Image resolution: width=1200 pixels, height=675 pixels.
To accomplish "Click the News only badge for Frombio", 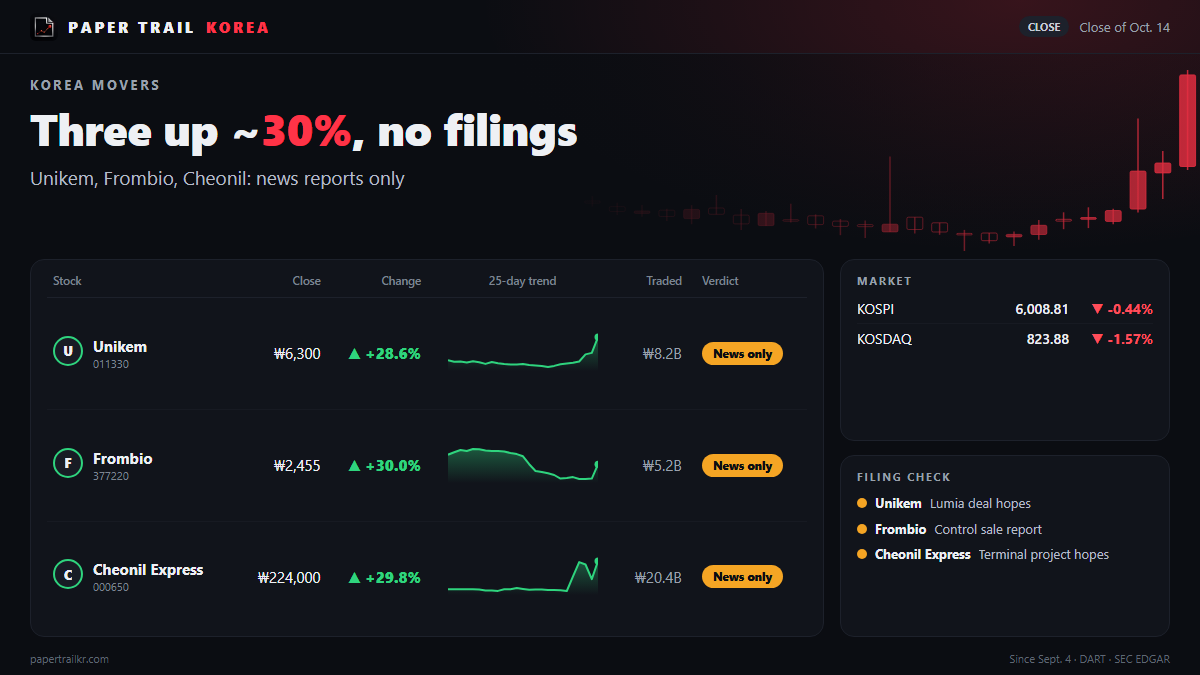I will [742, 466].
